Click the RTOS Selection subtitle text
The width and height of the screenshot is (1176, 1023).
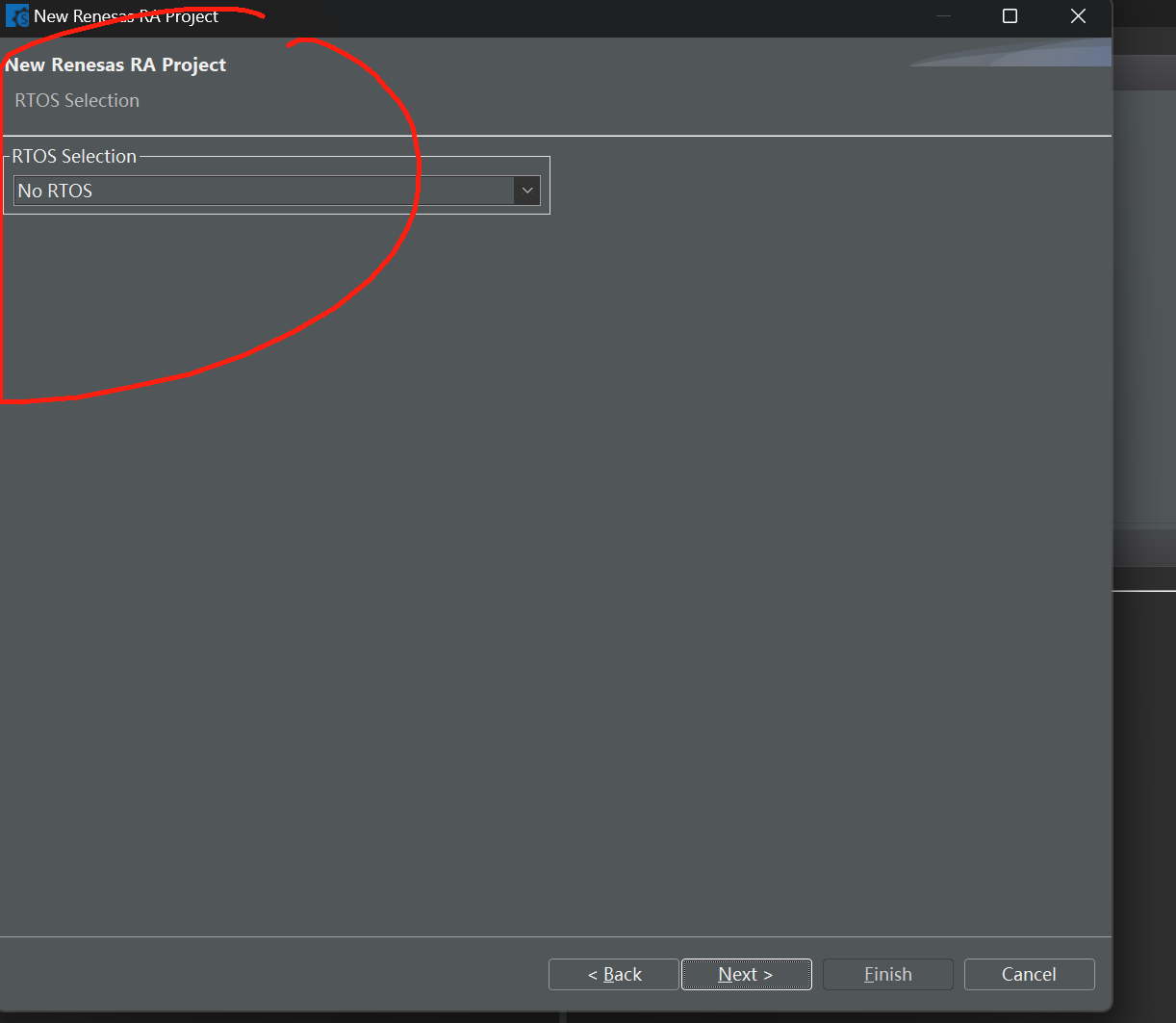77,100
